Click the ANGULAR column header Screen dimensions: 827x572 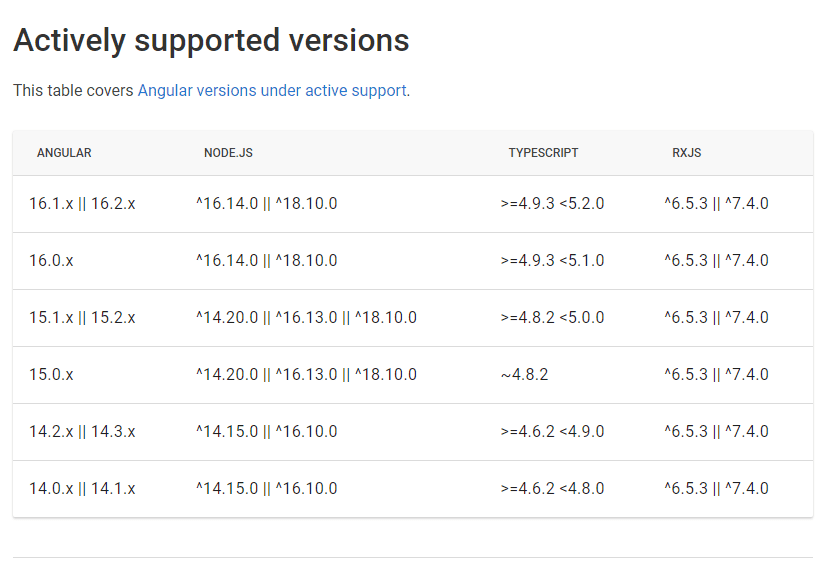[64, 153]
